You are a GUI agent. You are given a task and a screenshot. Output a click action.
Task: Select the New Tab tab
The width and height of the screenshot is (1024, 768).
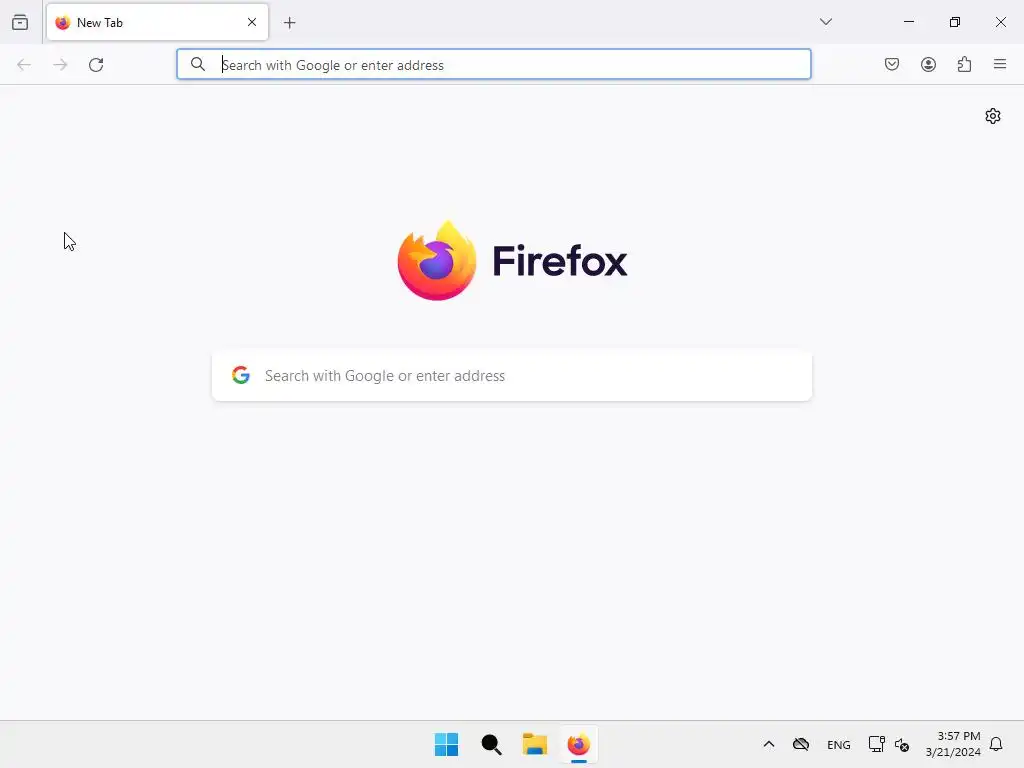(x=157, y=22)
